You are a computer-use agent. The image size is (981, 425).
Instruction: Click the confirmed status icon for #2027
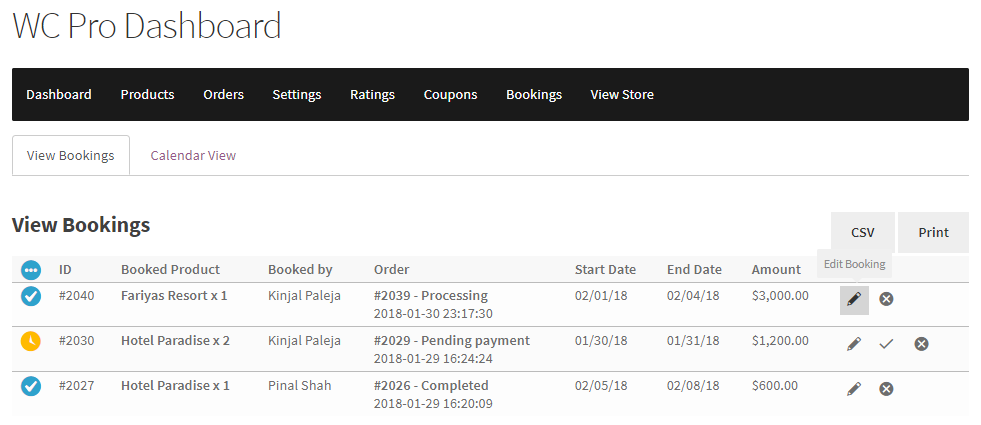pyautogui.click(x=31, y=386)
